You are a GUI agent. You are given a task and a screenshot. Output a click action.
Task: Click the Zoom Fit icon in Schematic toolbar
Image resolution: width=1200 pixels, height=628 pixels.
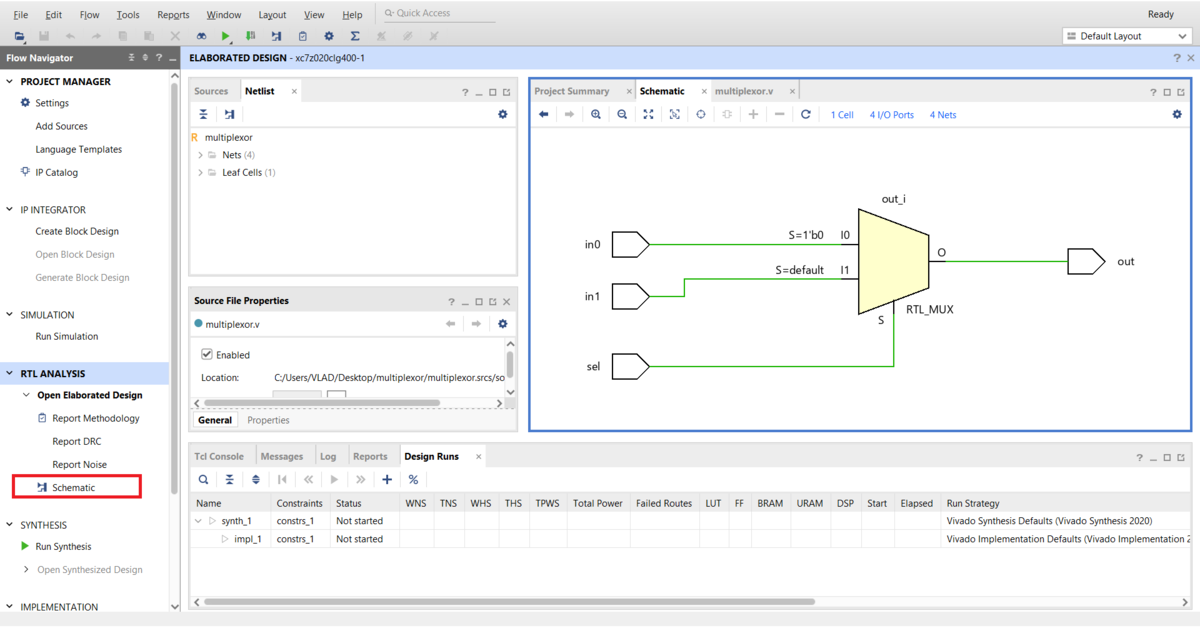pyautogui.click(x=648, y=115)
